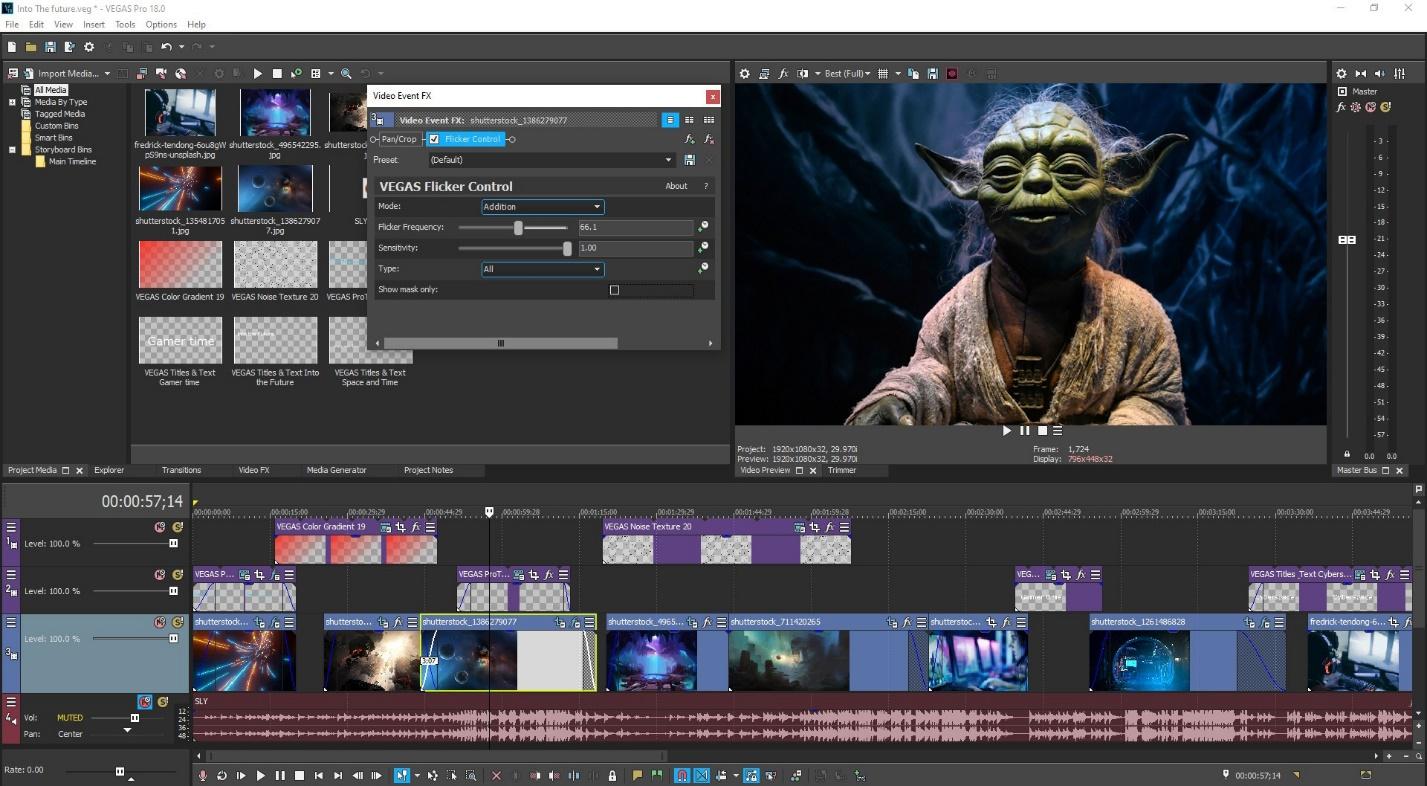Copy preview snapshot to clipboard
The image size is (1427, 786).
(914, 74)
